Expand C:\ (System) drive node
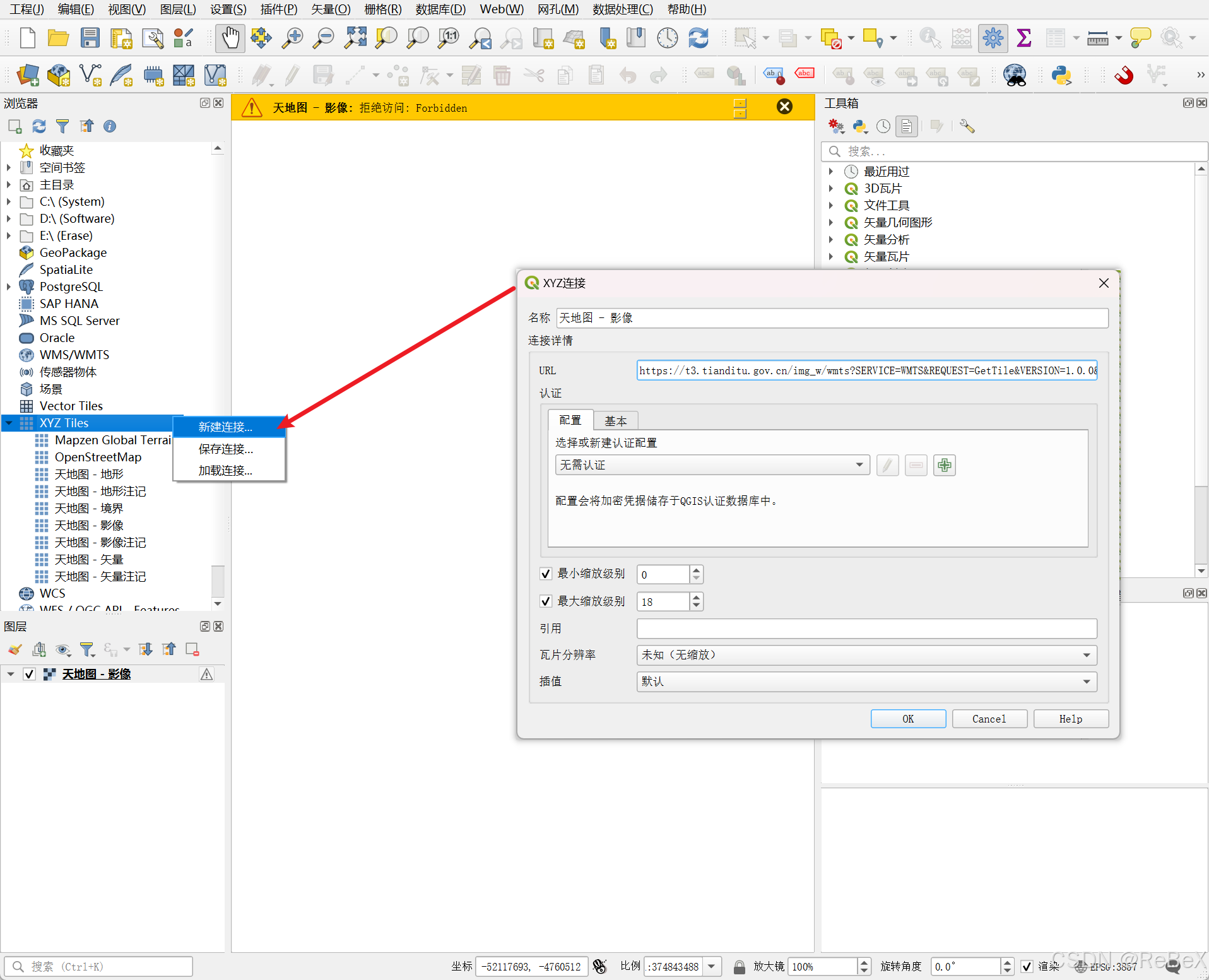The image size is (1209, 980). pos(9,201)
